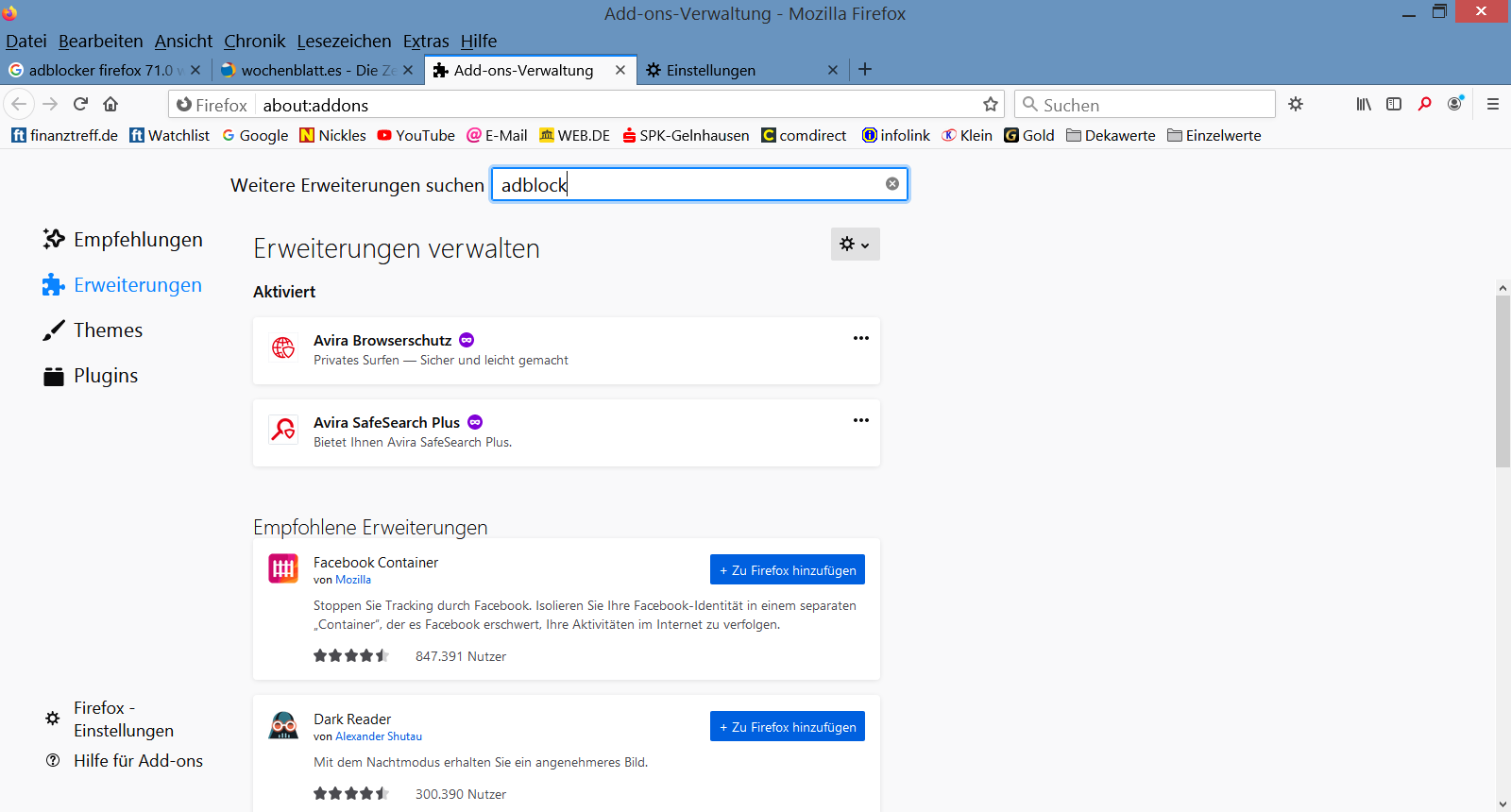1511x812 pixels.
Task: Open the Extras menu
Action: [426, 42]
